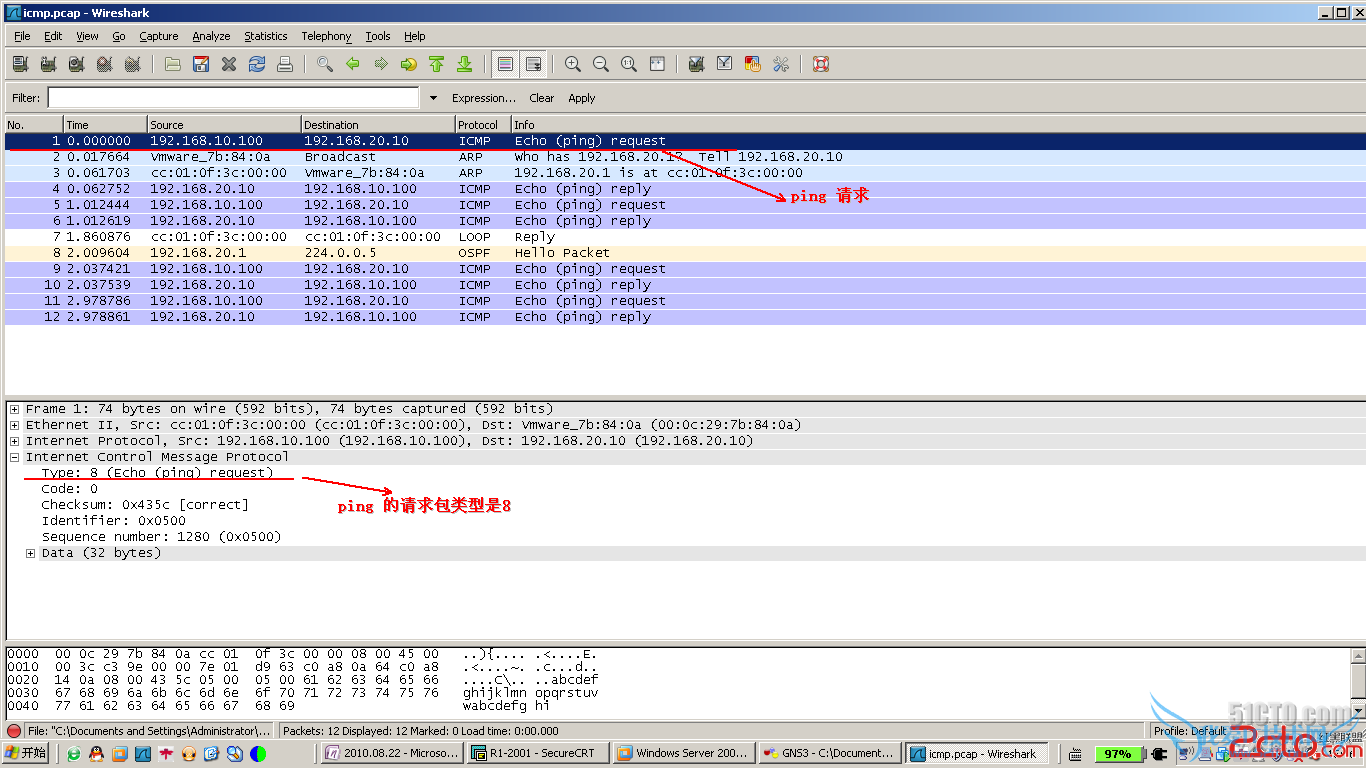This screenshot has width=1366, height=768.
Task: Click the red expert info indicator
Action: (x=14, y=731)
